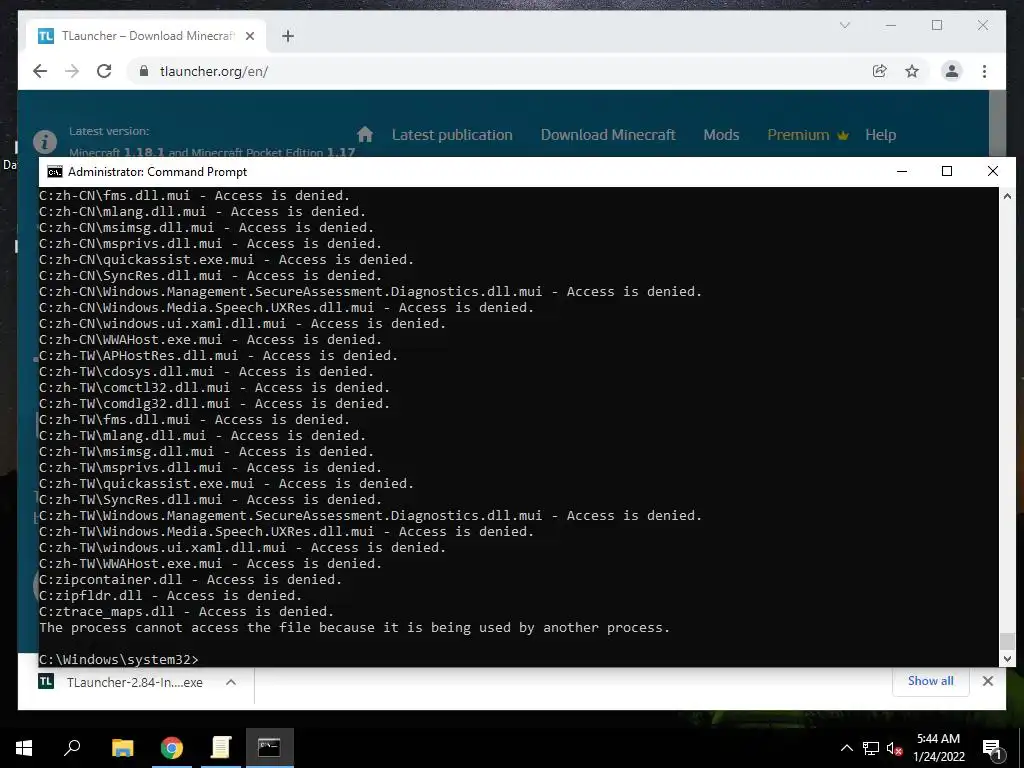Click C:zipcontainer.dll access denied line

pyautogui.click(x=191, y=580)
